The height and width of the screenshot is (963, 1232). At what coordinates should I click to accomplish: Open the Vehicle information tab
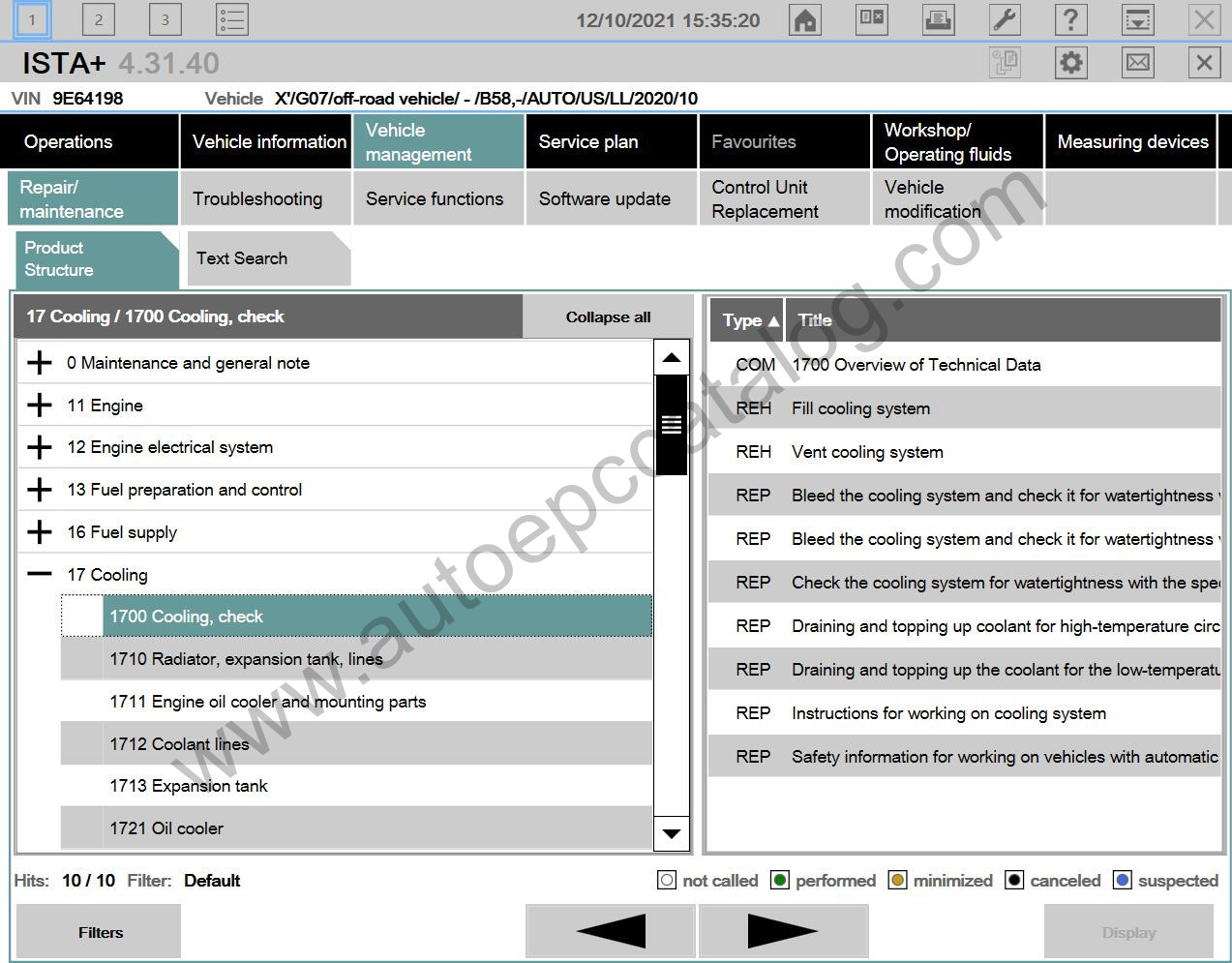[x=266, y=141]
